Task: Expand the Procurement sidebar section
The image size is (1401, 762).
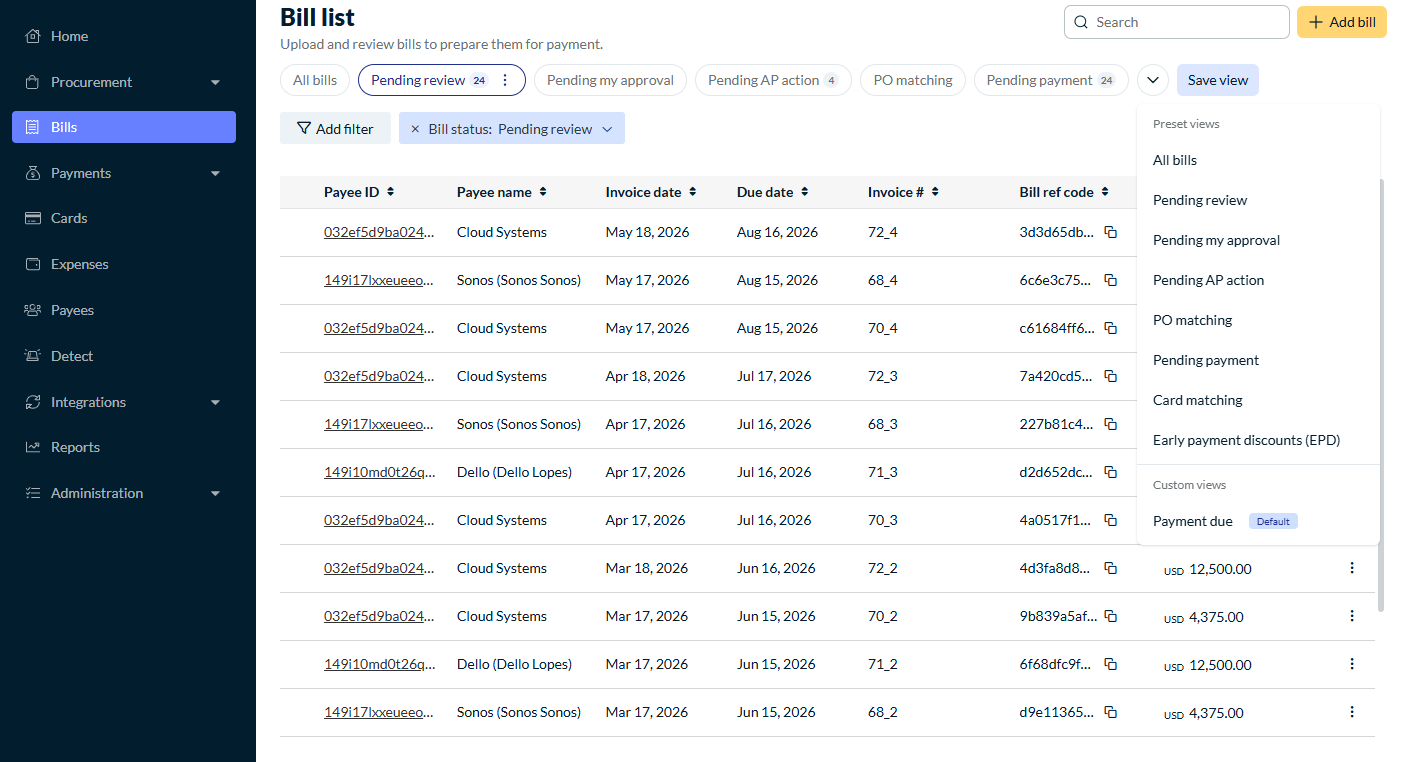Action: pos(216,82)
